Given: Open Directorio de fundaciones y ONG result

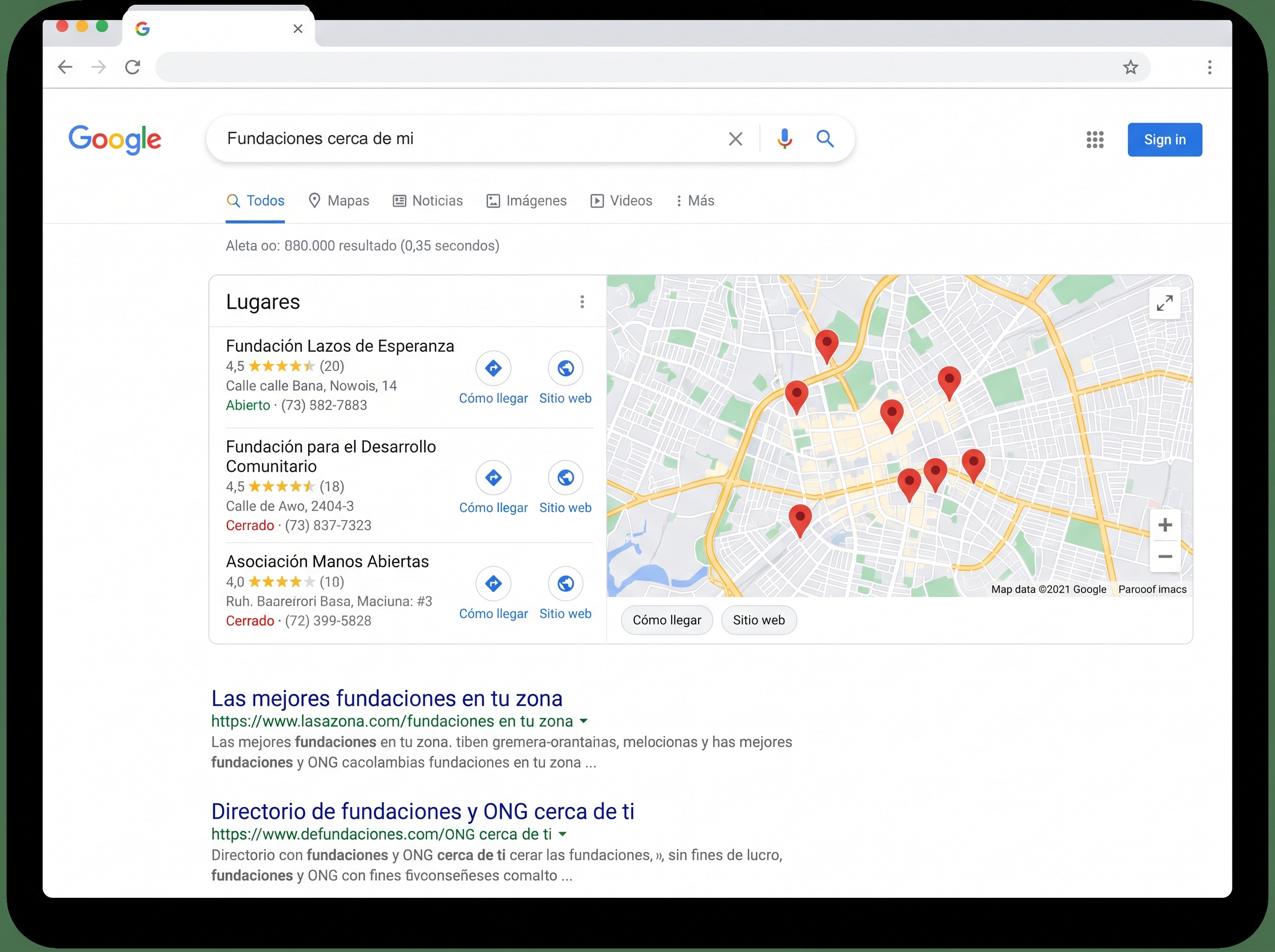Looking at the screenshot, I should [422, 811].
